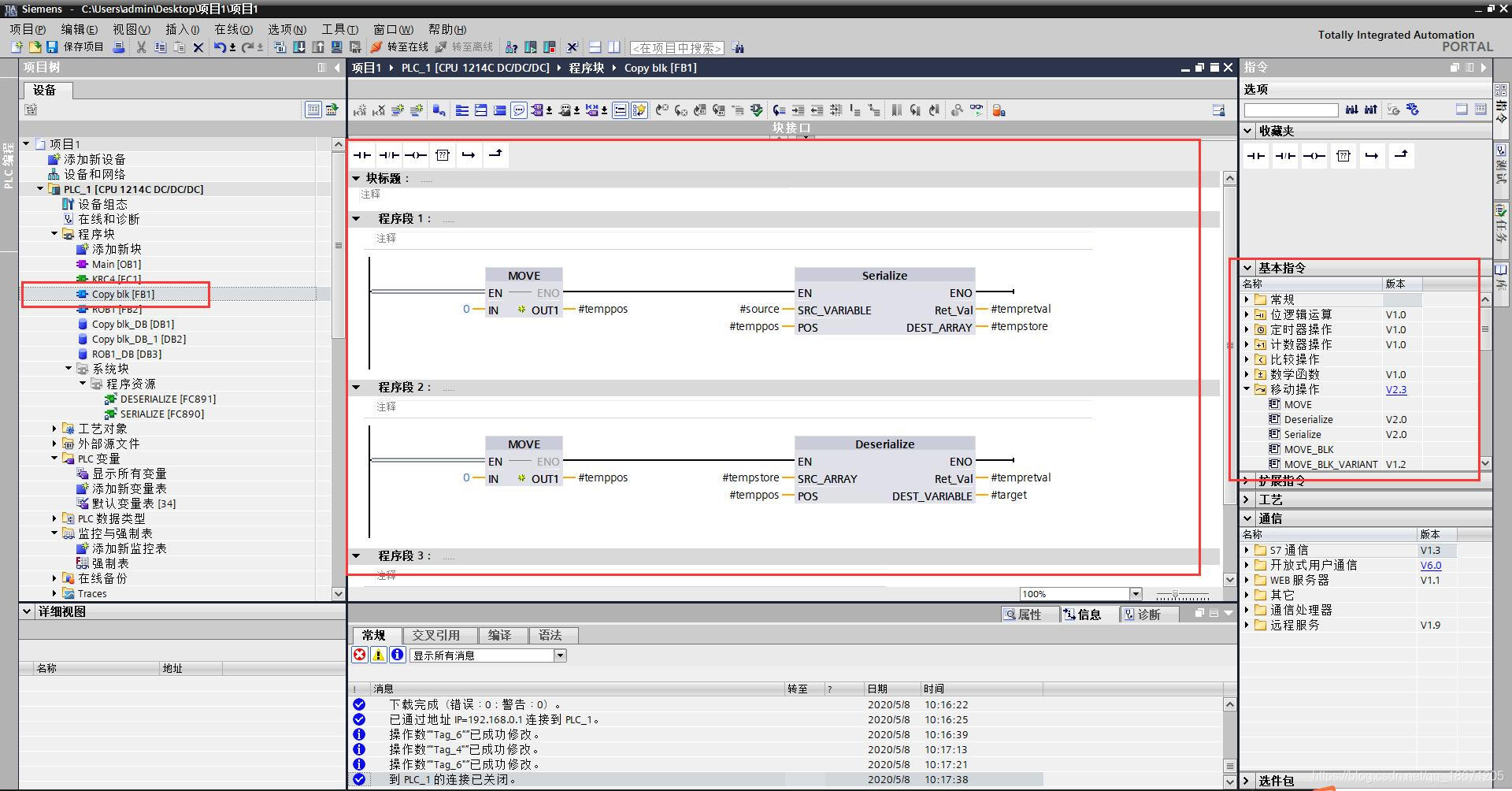Screen dimensions: 1512x791
Task: Insert normally closed contact from editor favorites
Action: pos(389,155)
